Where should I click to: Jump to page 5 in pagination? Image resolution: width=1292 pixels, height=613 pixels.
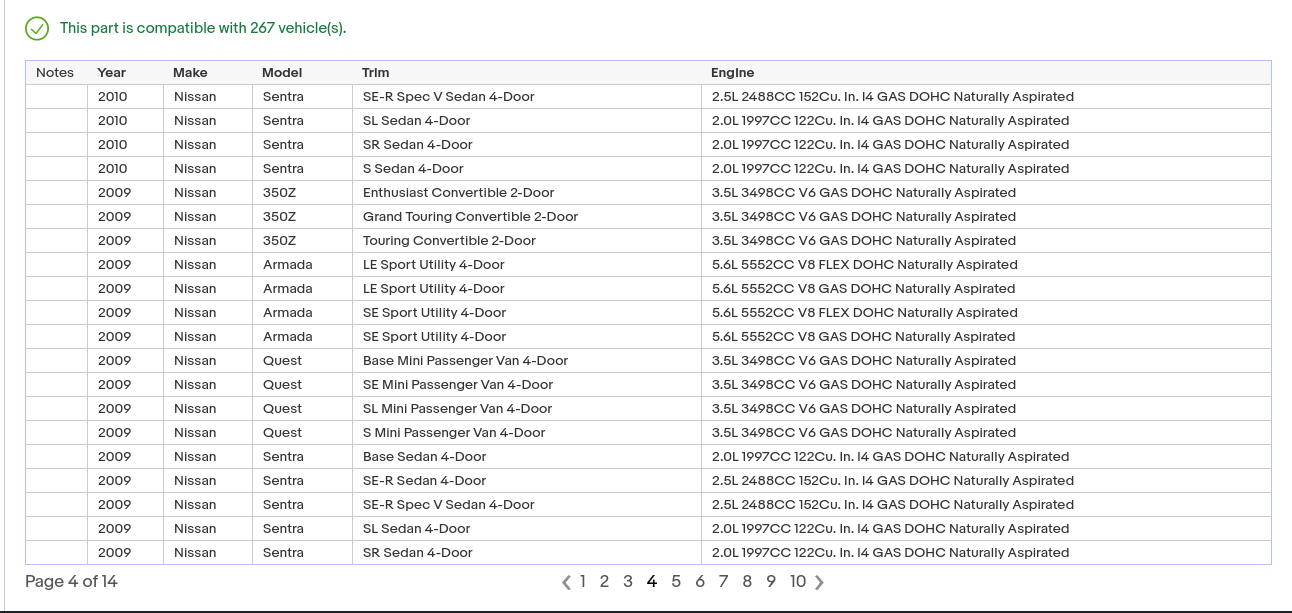(676, 582)
